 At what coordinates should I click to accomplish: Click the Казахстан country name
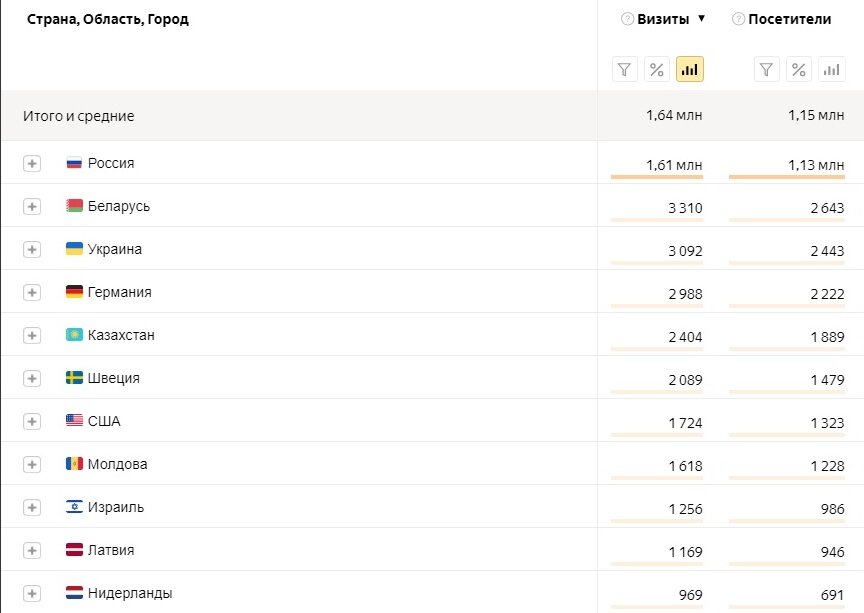coord(121,335)
